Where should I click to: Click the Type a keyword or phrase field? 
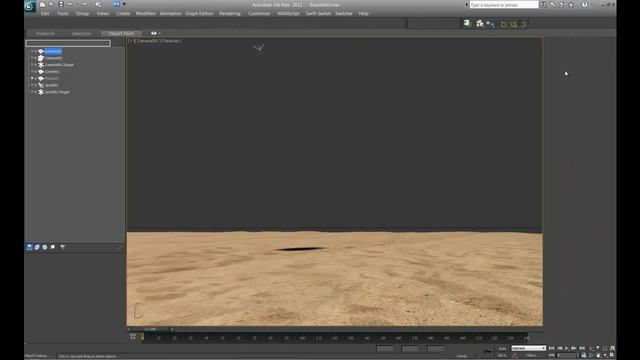click(x=504, y=4)
